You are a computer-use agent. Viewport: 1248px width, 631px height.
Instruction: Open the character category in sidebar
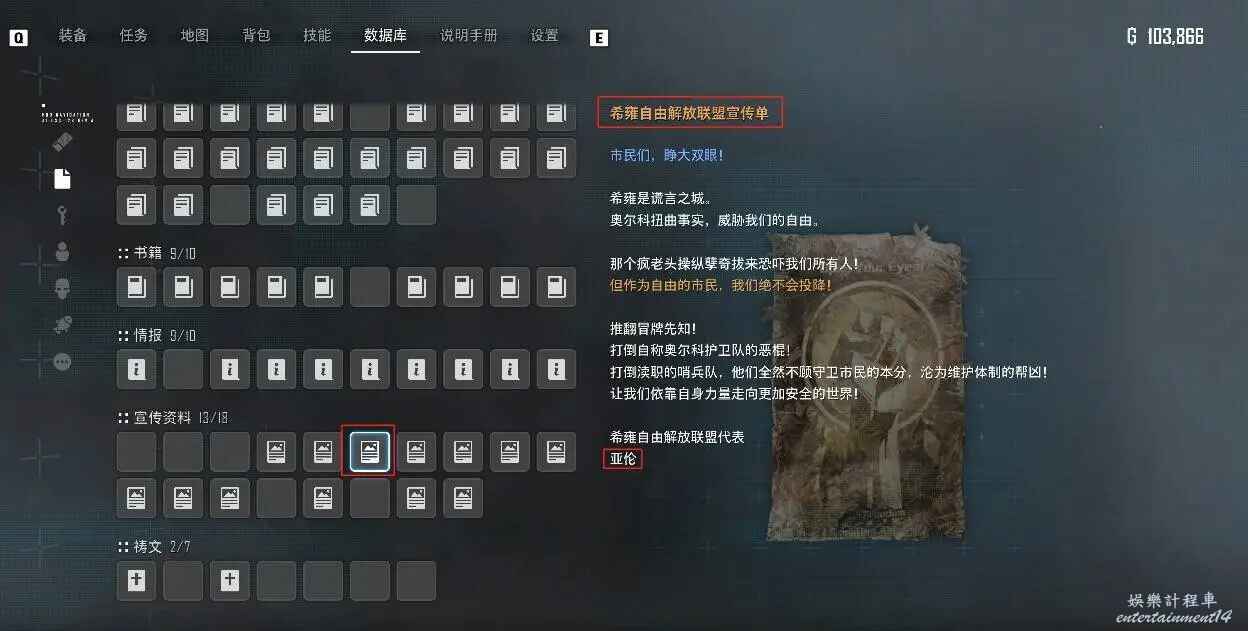tap(62, 251)
